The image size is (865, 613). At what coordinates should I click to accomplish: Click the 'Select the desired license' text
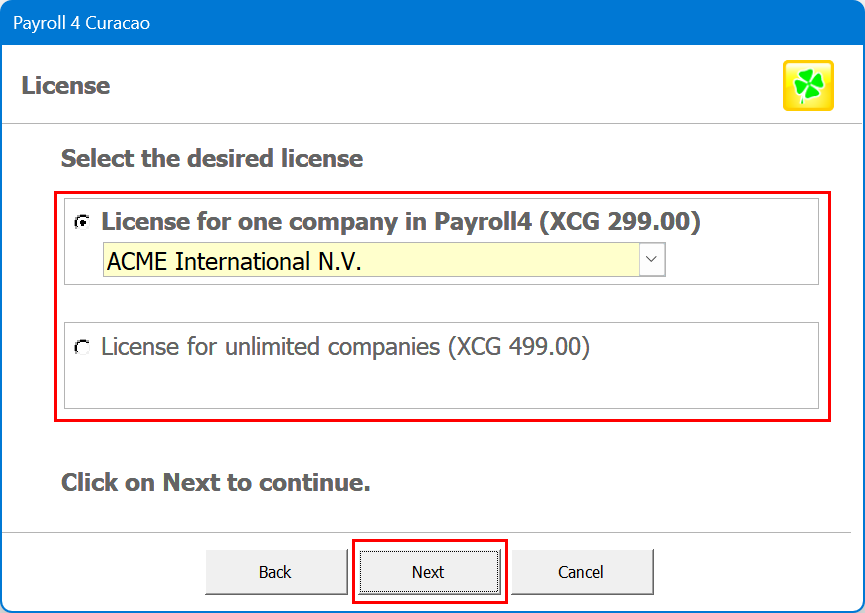[x=211, y=158]
